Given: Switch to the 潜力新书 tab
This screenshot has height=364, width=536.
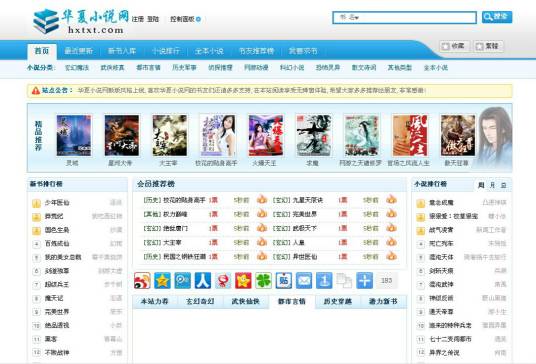Looking at the screenshot, I should 383,301.
